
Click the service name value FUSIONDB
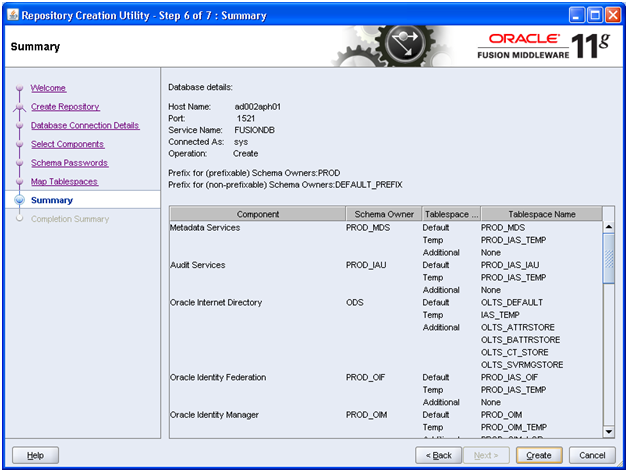coord(254,130)
